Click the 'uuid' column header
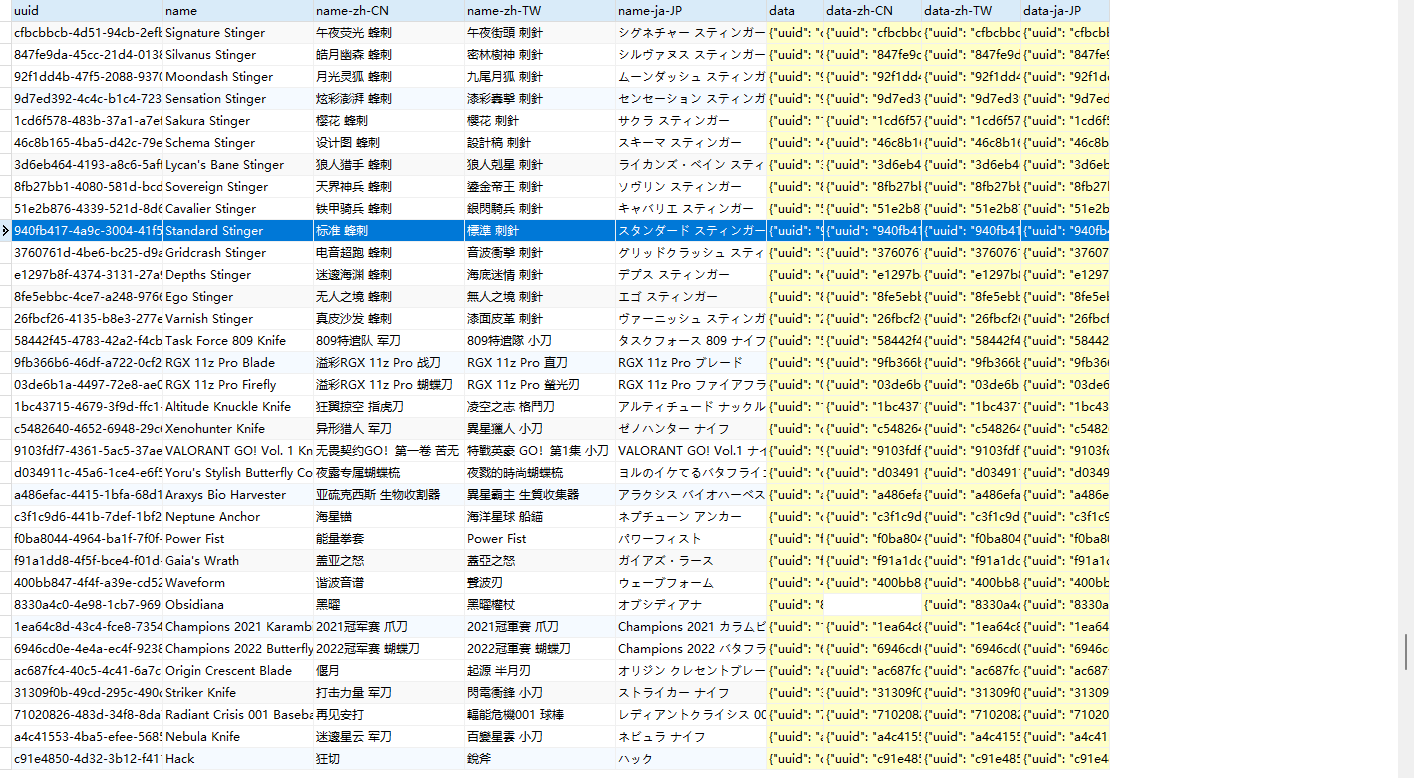The image size is (1414, 778). pyautogui.click(x=86, y=11)
